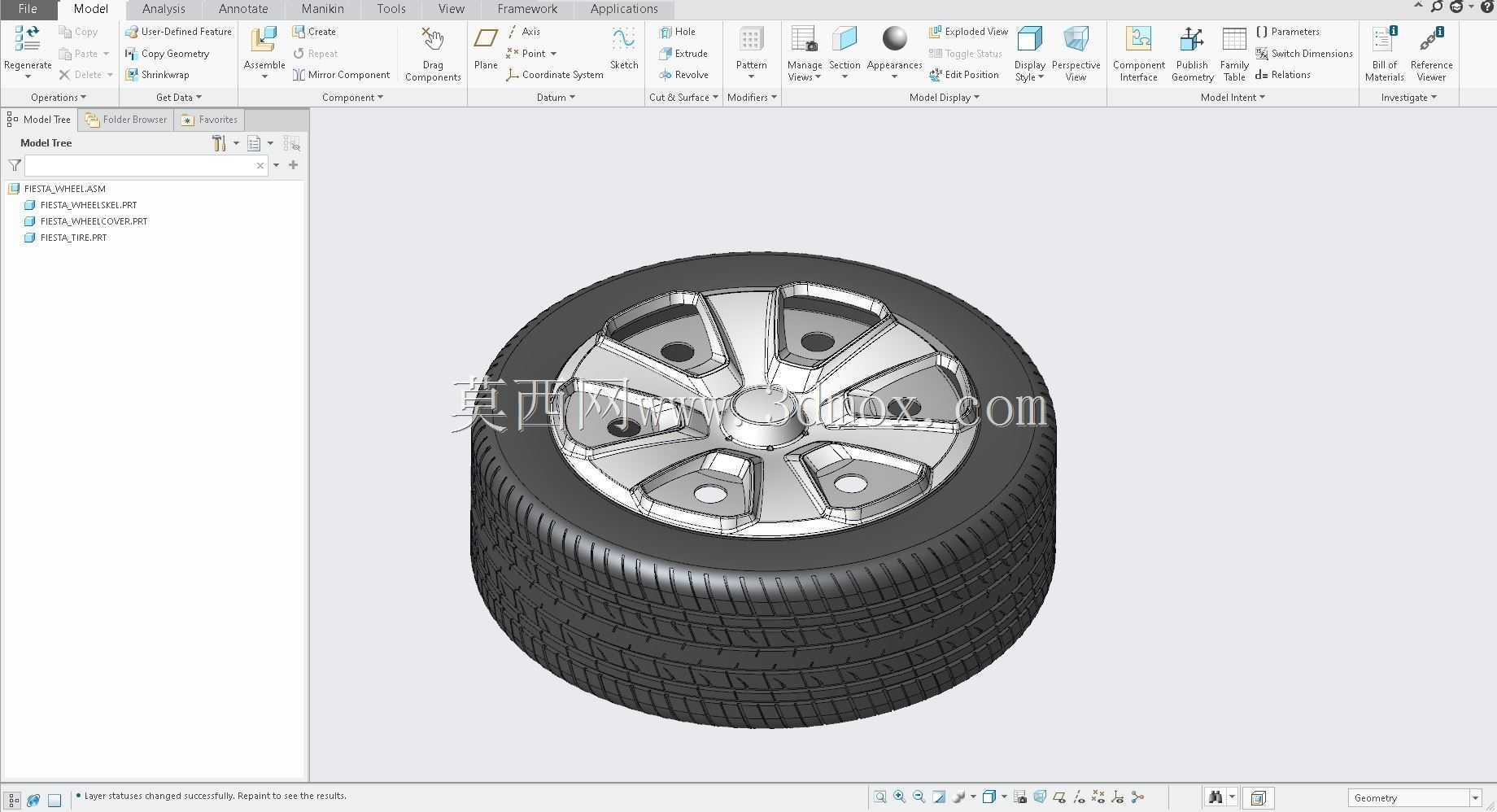This screenshot has width=1497, height=812.
Task: Click the Regenerate icon
Action: [x=28, y=39]
